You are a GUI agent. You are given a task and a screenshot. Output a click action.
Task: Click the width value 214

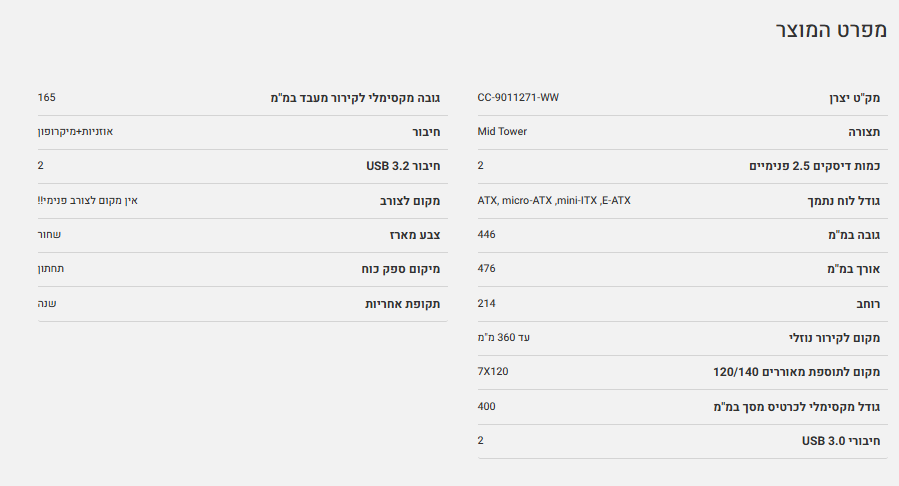pyautogui.click(x=487, y=303)
